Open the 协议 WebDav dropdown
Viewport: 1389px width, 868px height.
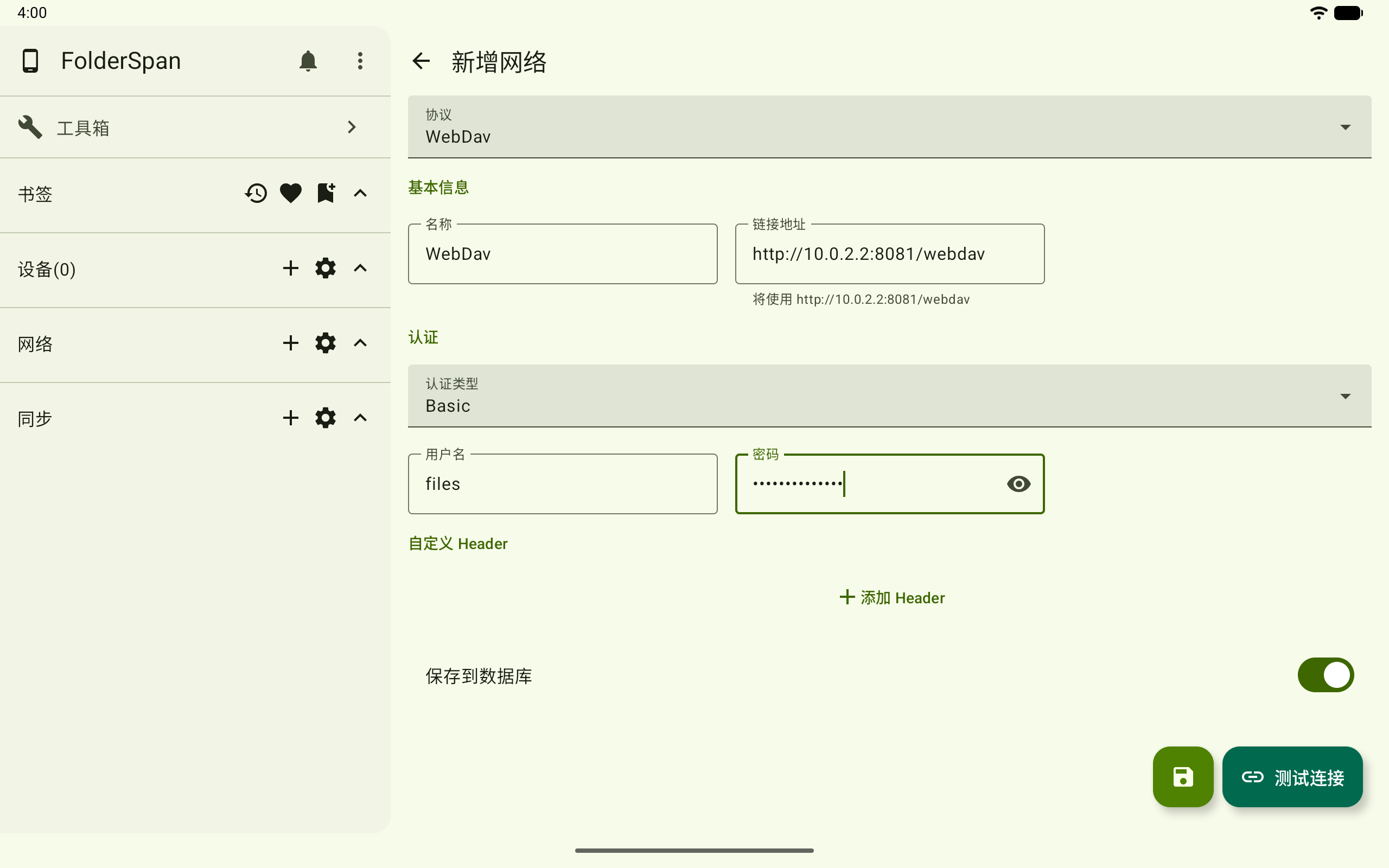pyautogui.click(x=890, y=127)
